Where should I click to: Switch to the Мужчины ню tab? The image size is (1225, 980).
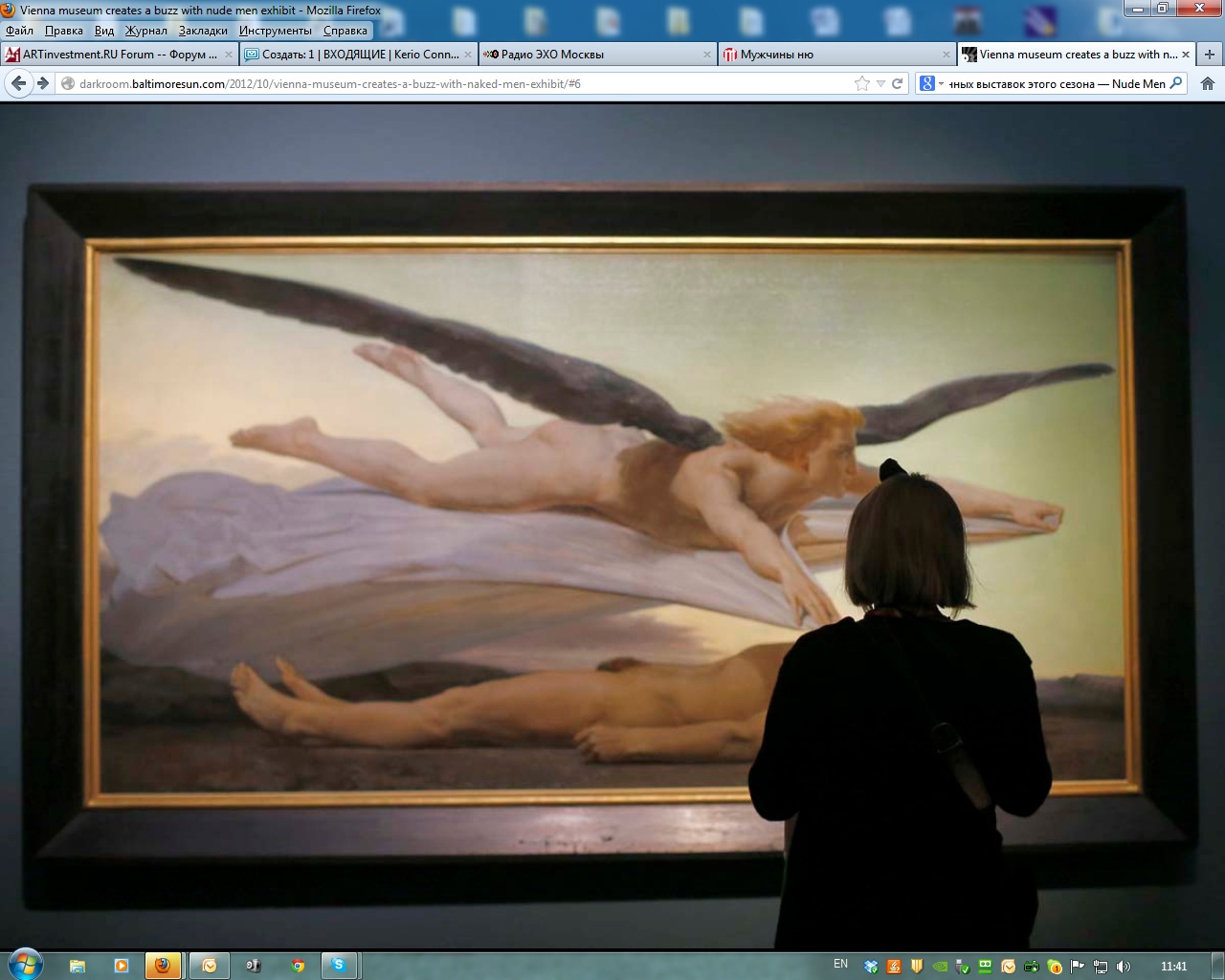(837, 55)
